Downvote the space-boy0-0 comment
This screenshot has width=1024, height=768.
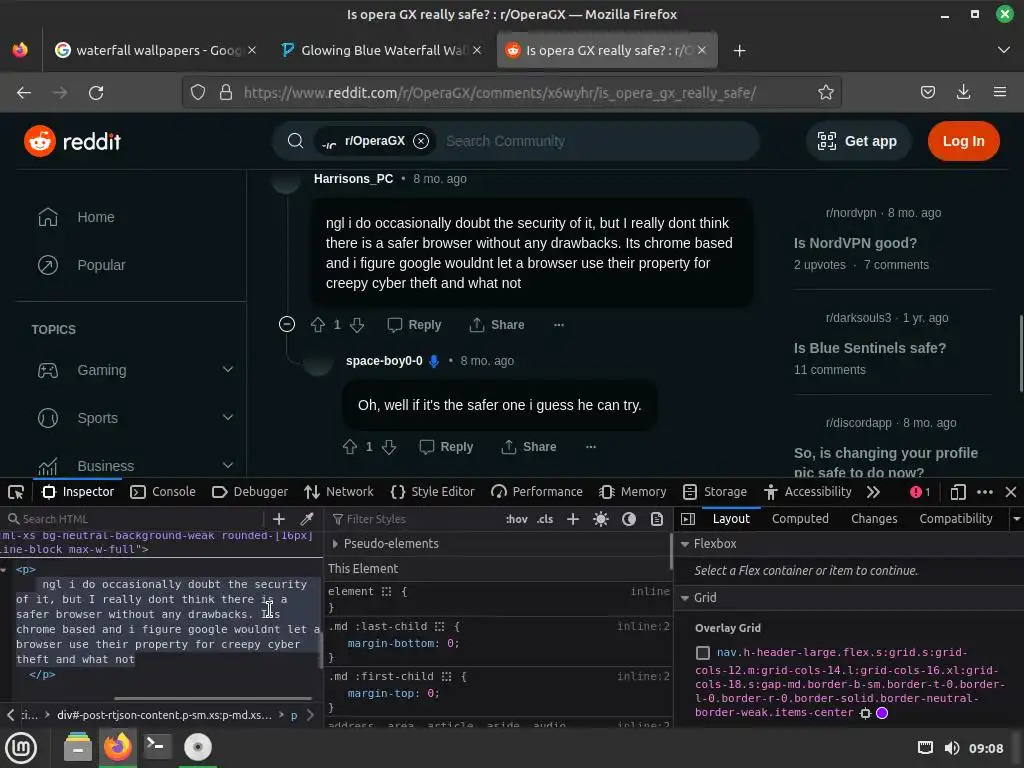tap(389, 447)
